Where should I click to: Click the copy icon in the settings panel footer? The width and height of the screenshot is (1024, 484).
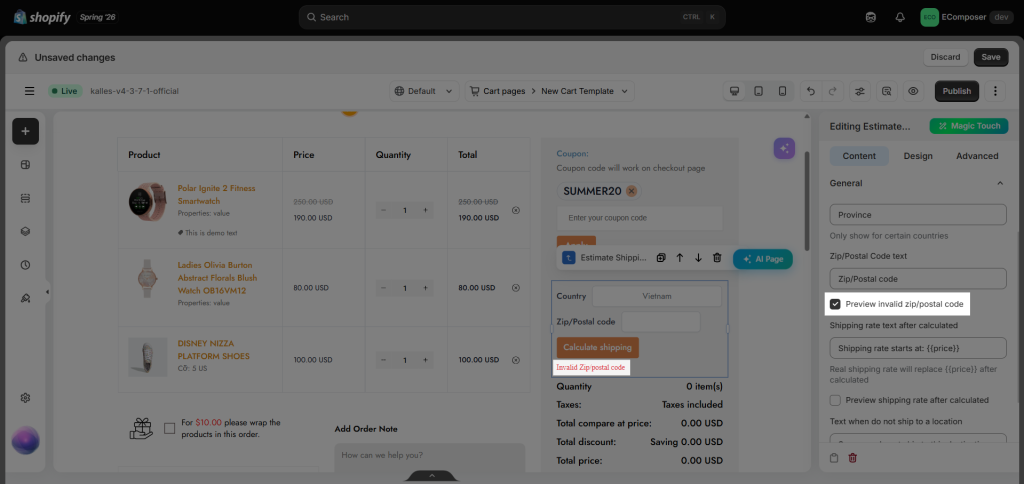[x=834, y=459]
